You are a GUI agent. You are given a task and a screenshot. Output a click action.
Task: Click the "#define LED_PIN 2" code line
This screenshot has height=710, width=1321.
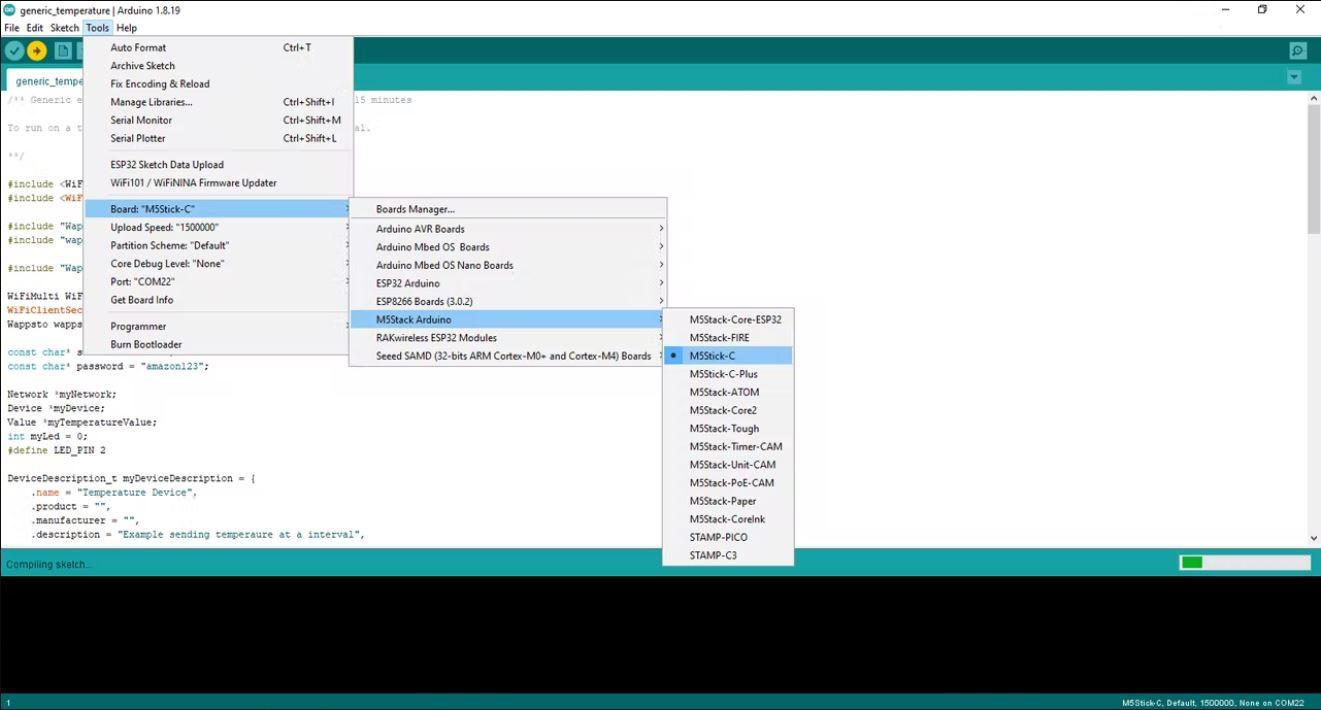click(x=56, y=451)
